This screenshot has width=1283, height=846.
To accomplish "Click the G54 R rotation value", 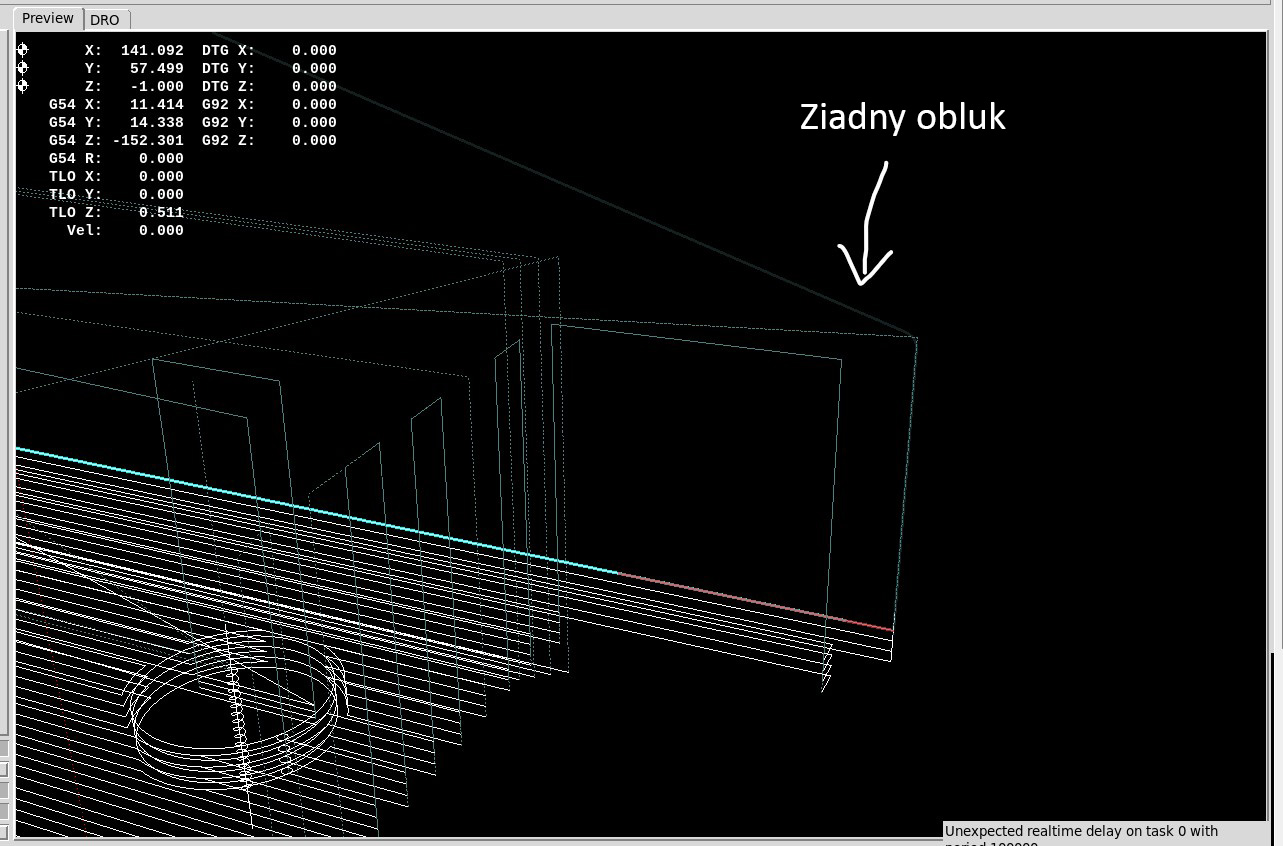I will pos(160,158).
